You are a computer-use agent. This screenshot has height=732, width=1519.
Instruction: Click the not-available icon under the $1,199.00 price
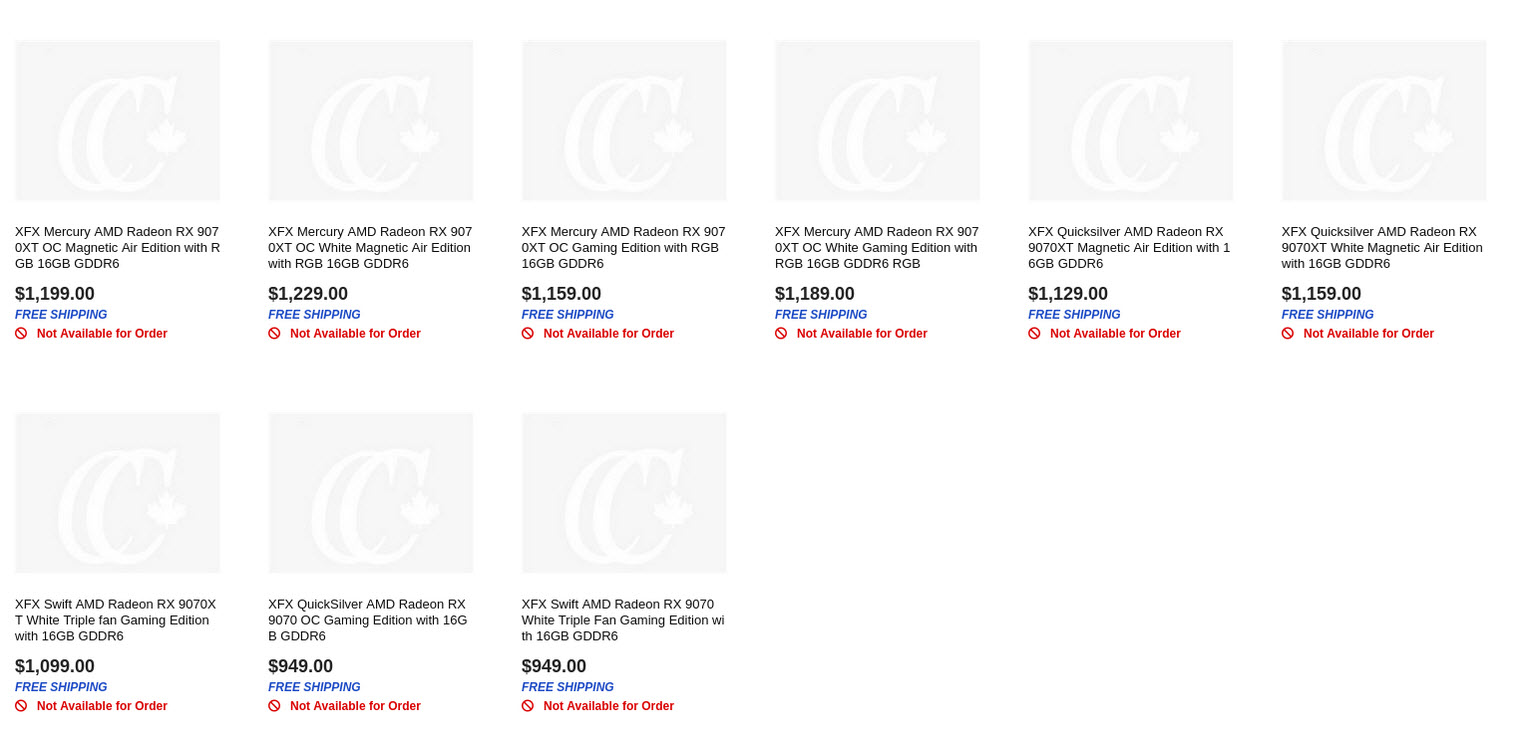pyautogui.click(x=21, y=334)
